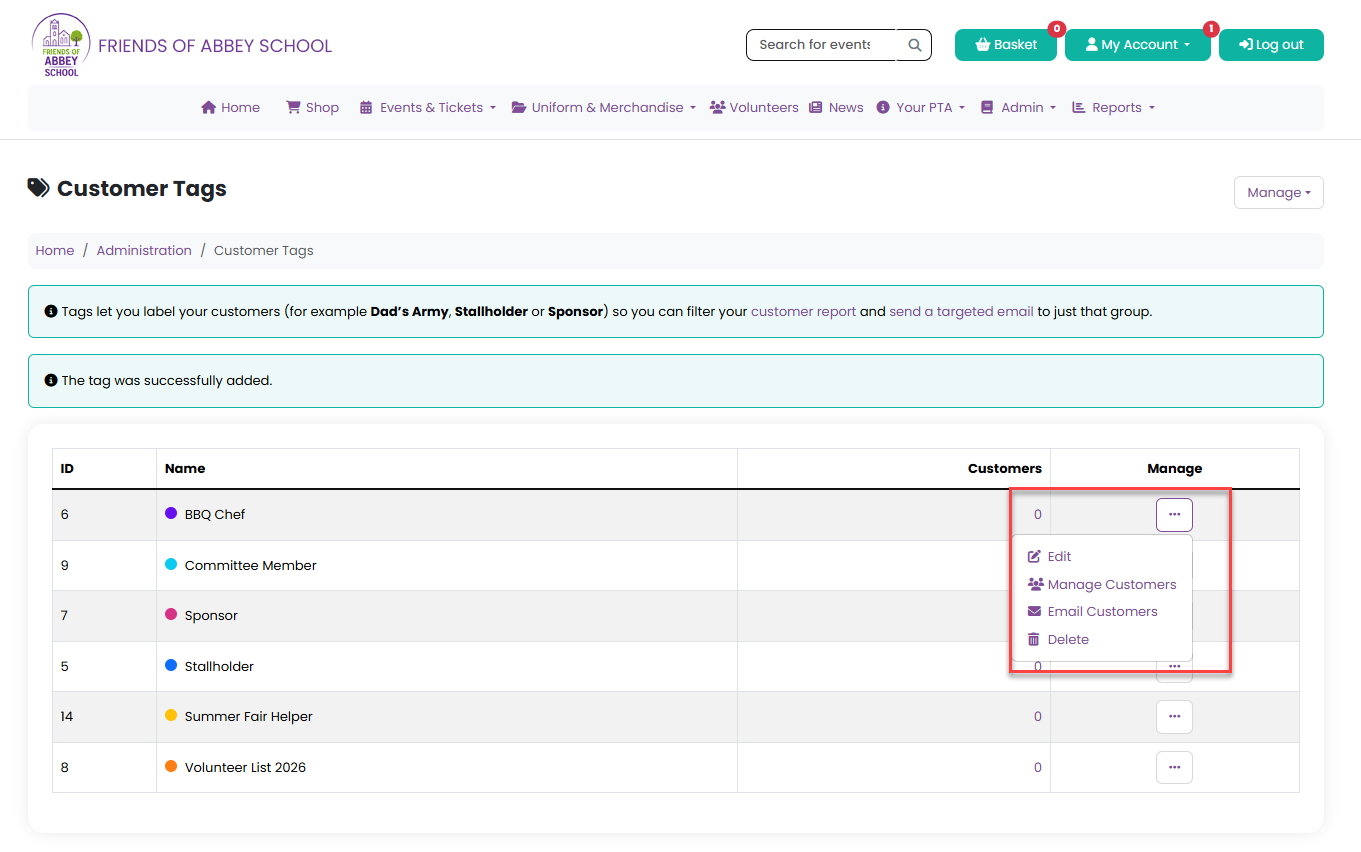Open the customer count for BBQ Chef
Viewport: 1361px width, 852px height.
coord(1038,515)
